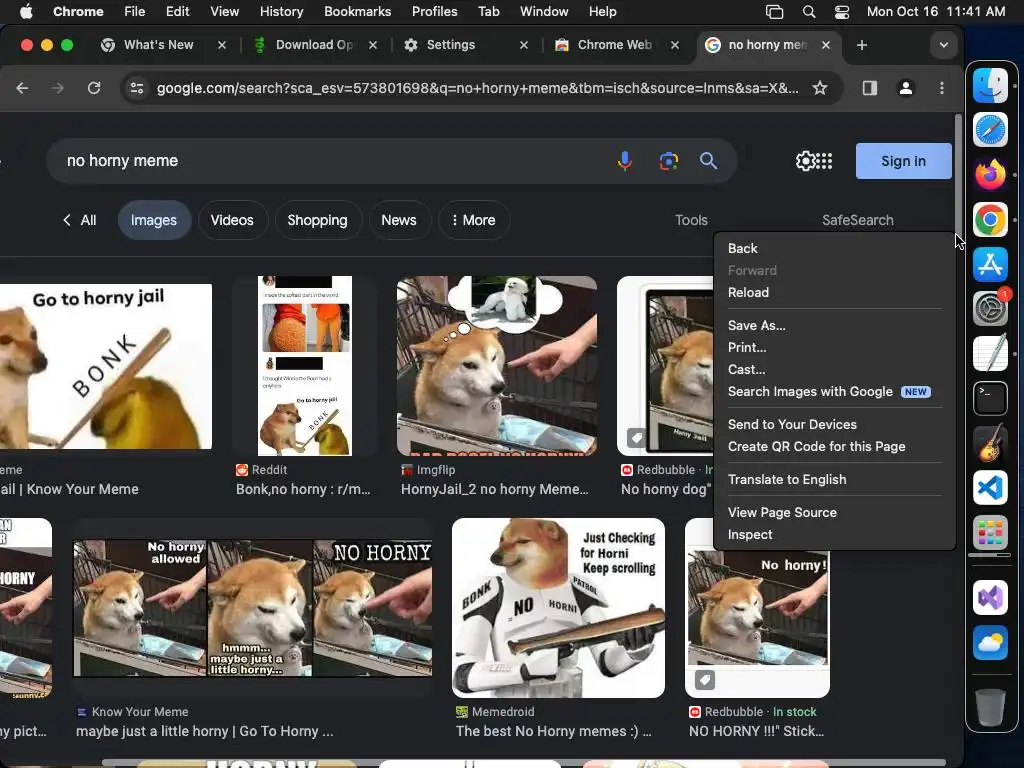Image resolution: width=1024 pixels, height=768 pixels.
Task: Expand the tab search dropdown arrow
Action: click(943, 45)
